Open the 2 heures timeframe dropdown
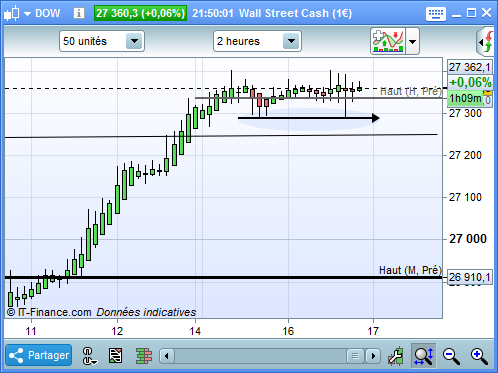The width and height of the screenshot is (498, 373). [257, 41]
